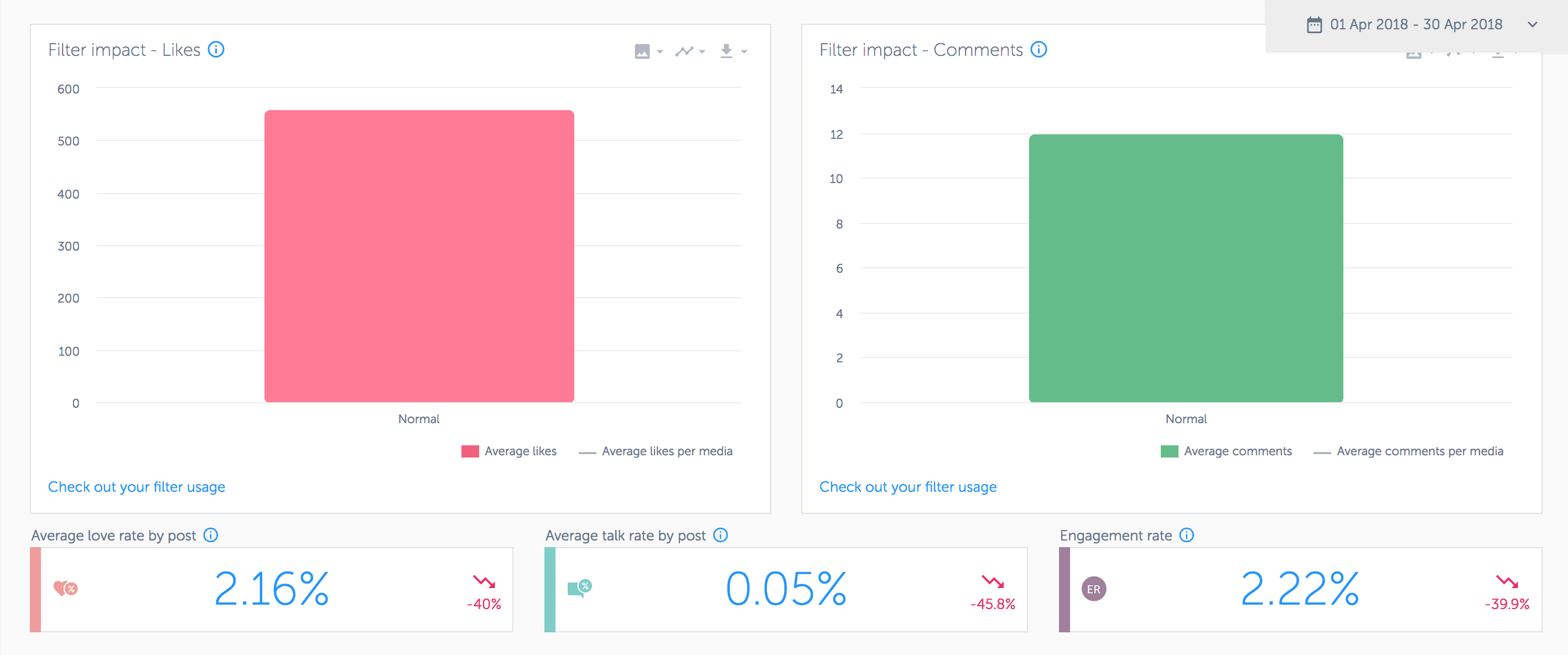This screenshot has width=1568, height=655.
Task: Open filter usage link under Likes chart
Action: [x=136, y=486]
